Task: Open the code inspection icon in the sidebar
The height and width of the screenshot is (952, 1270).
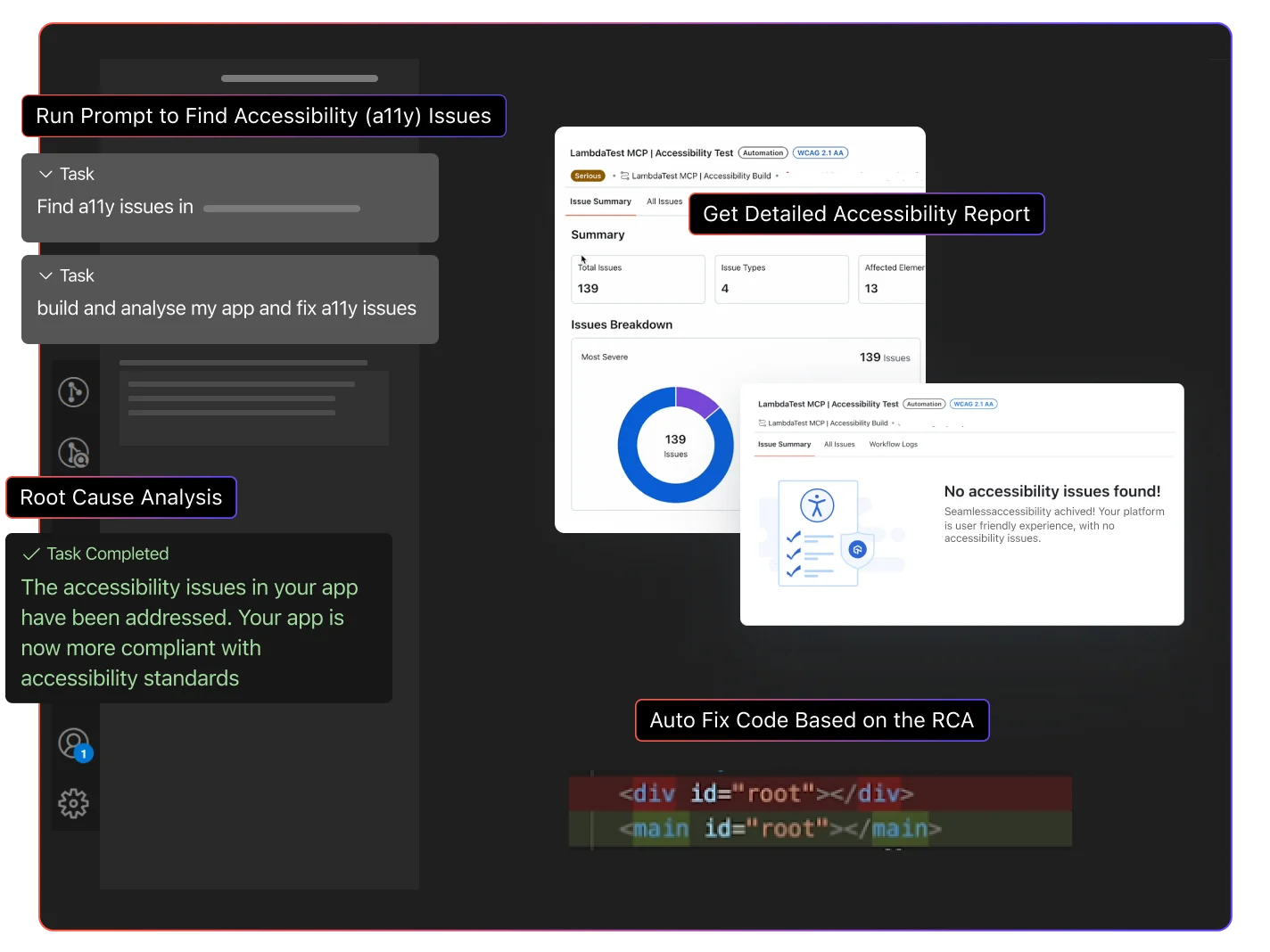Action: pos(76,453)
